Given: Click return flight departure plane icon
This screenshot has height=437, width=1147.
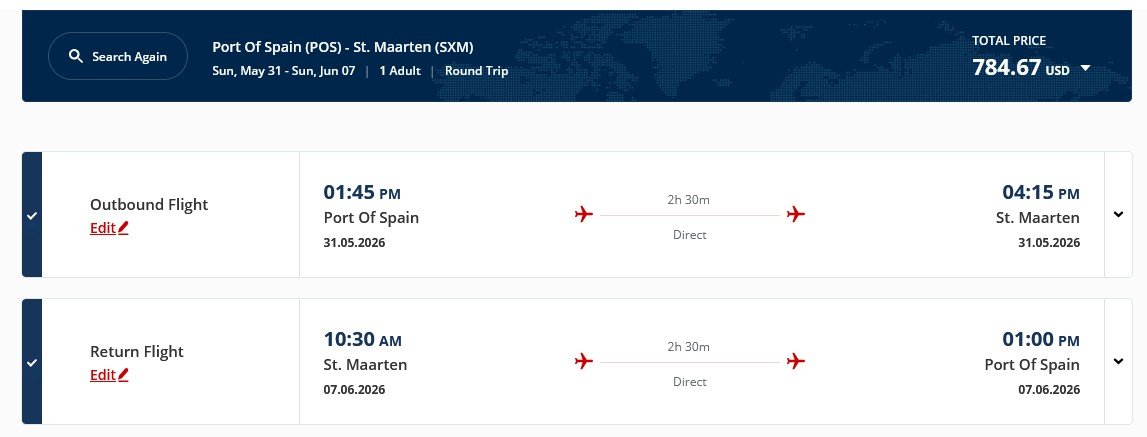Looking at the screenshot, I should [x=585, y=361].
